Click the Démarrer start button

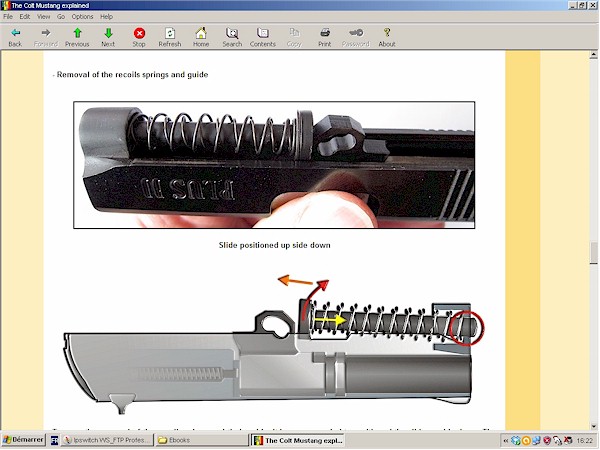point(23,440)
